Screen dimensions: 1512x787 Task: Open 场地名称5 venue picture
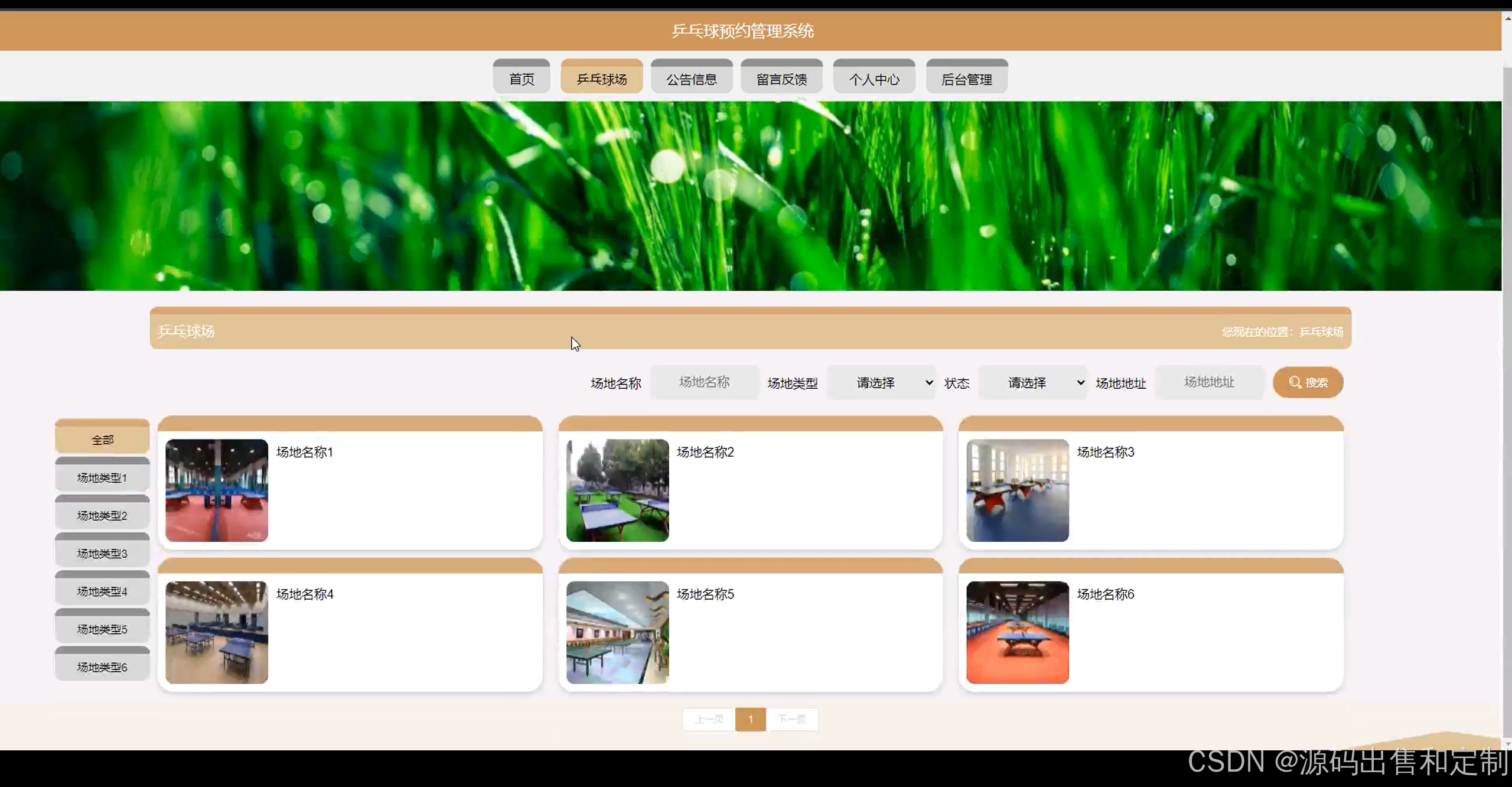pyautogui.click(x=617, y=632)
